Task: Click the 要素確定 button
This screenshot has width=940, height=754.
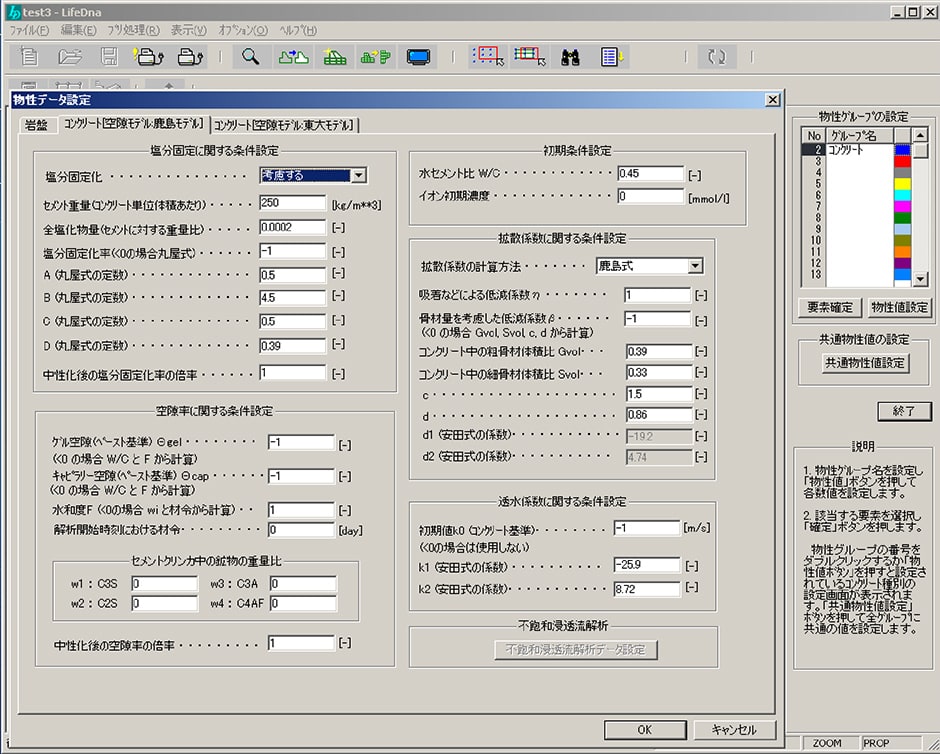Action: [830, 307]
